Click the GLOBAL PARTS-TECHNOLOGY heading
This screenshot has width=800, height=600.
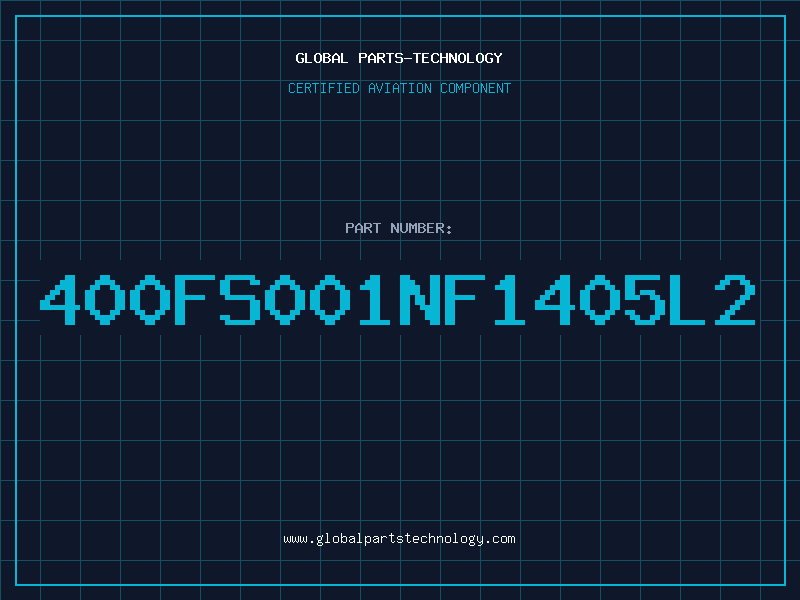pyautogui.click(x=399, y=58)
